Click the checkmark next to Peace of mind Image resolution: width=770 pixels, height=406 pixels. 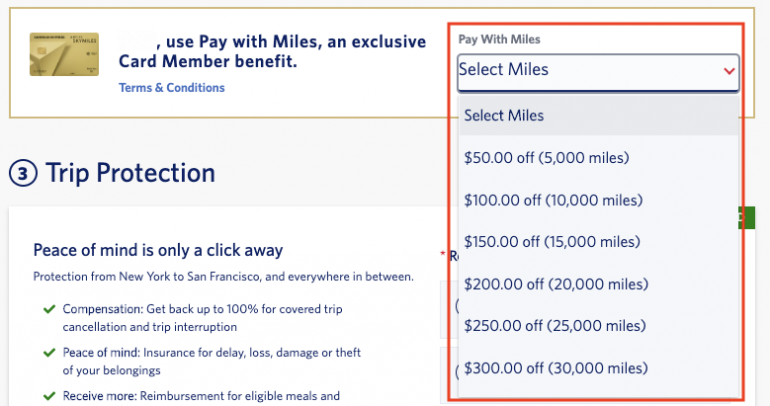pos(49,353)
